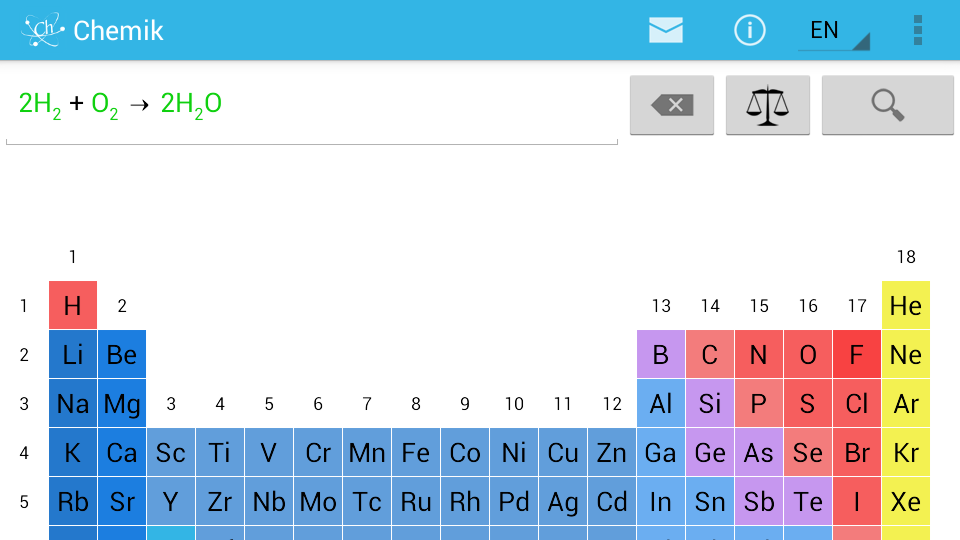Select element O (Oxygen)
Screen dimensions: 960x540
tap(808, 354)
